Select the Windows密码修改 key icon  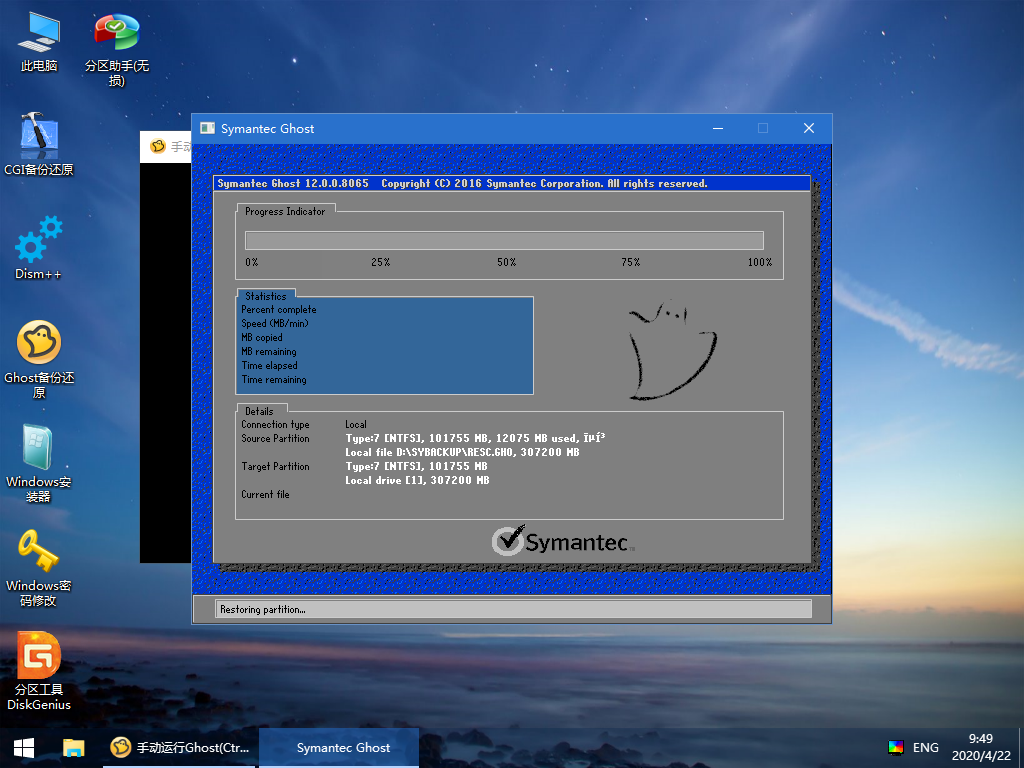pos(39,567)
